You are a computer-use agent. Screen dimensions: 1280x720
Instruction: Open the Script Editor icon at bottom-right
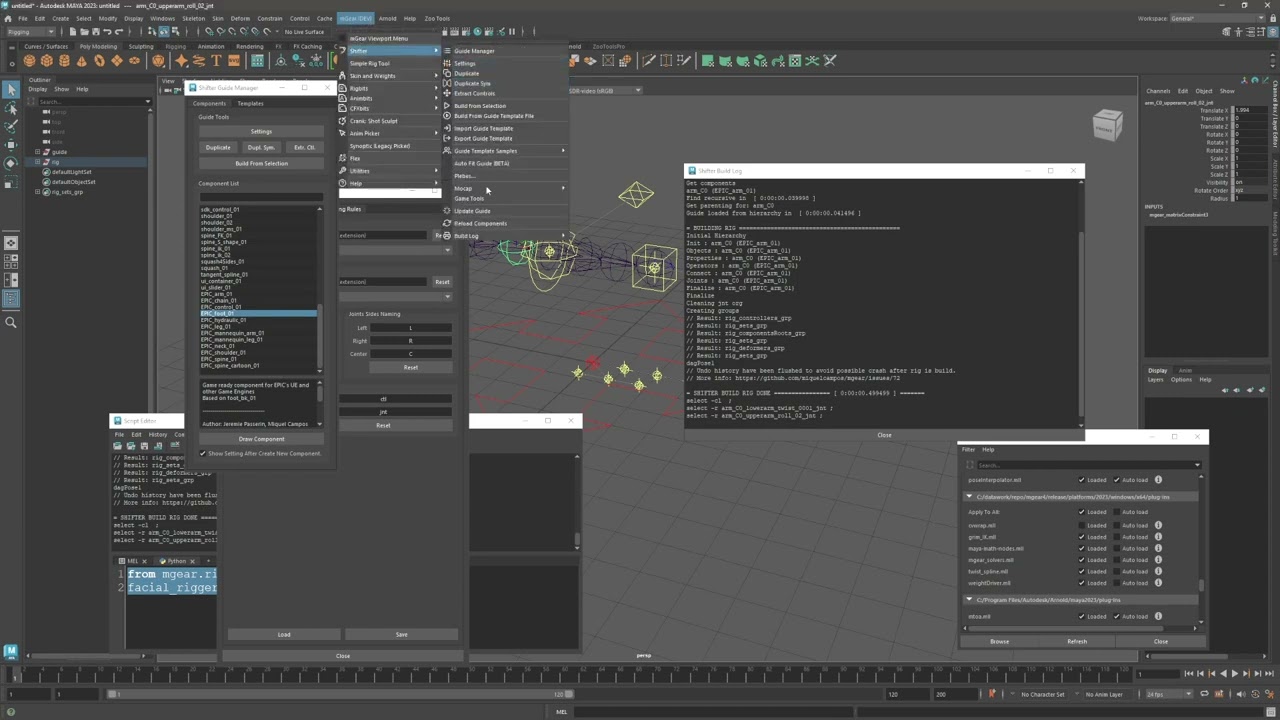pyautogui.click(x=1271, y=711)
